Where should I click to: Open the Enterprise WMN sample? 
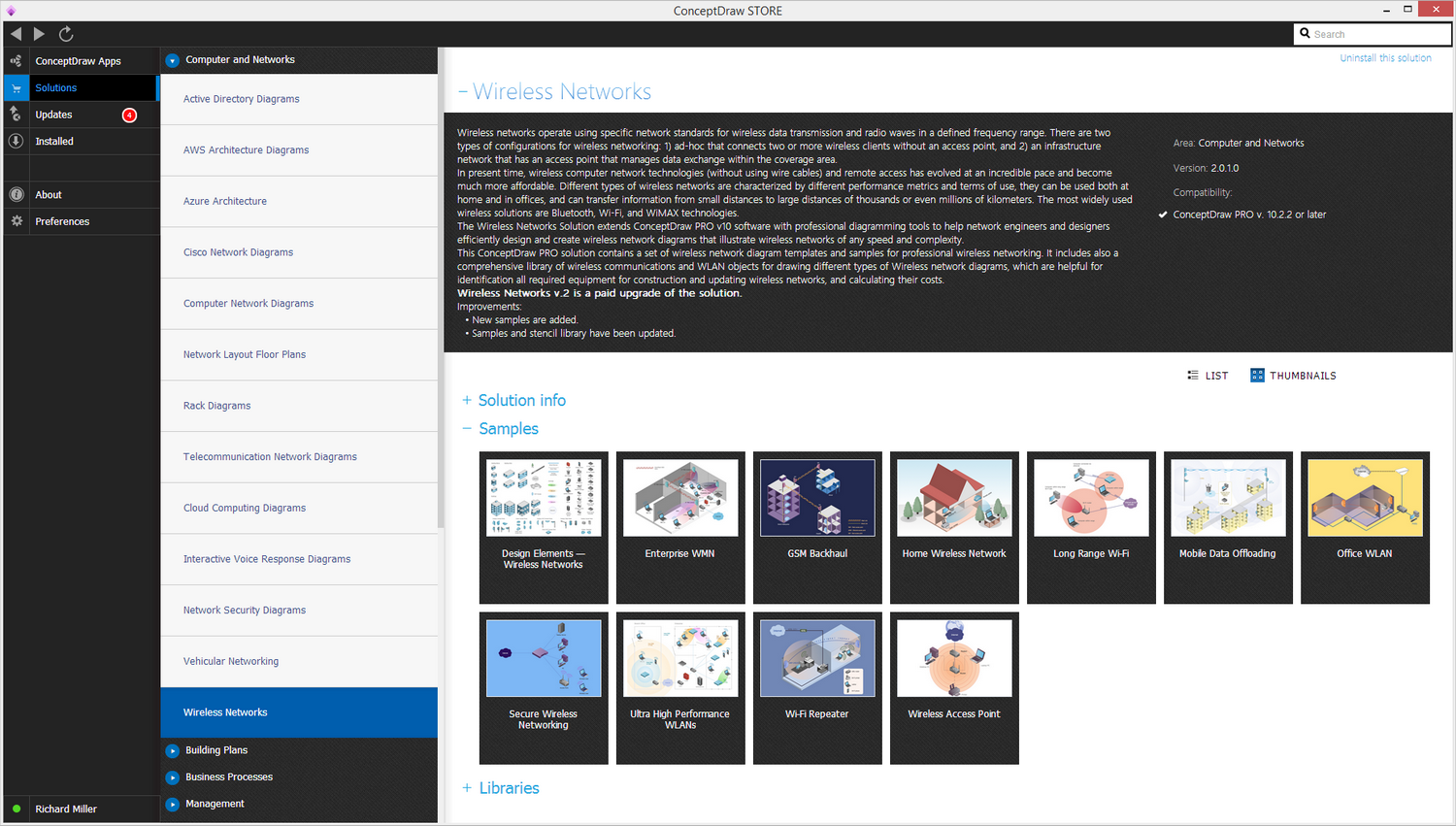[680, 527]
